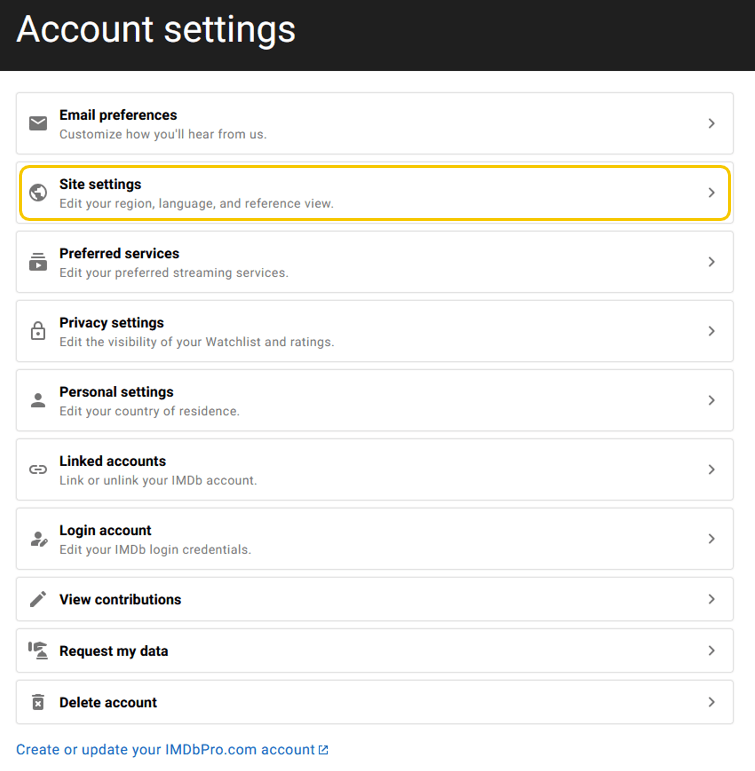The image size is (755, 771).
Task: Click the Account settings page heading
Action: coord(156,30)
